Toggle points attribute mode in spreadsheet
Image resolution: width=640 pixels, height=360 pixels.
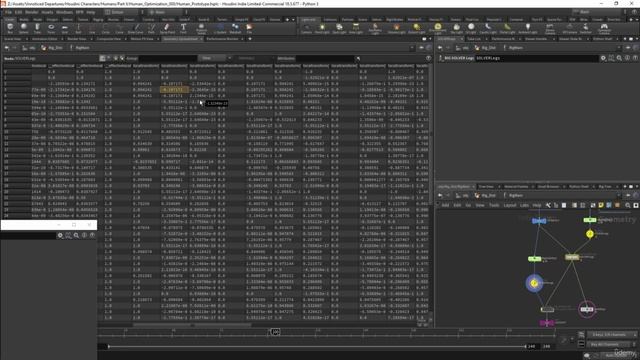102,58
